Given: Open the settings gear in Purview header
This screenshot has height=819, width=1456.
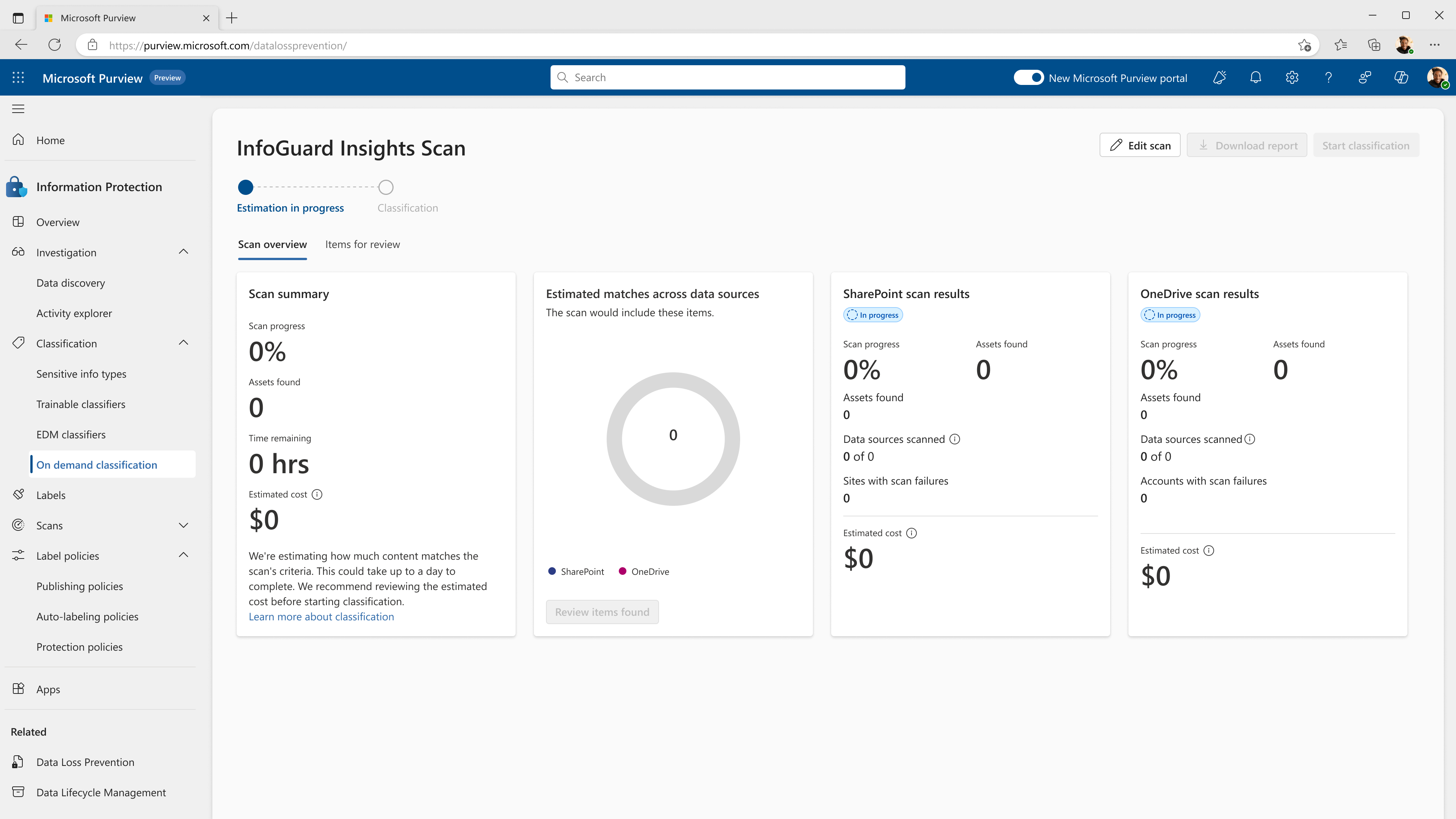Looking at the screenshot, I should pyautogui.click(x=1292, y=77).
